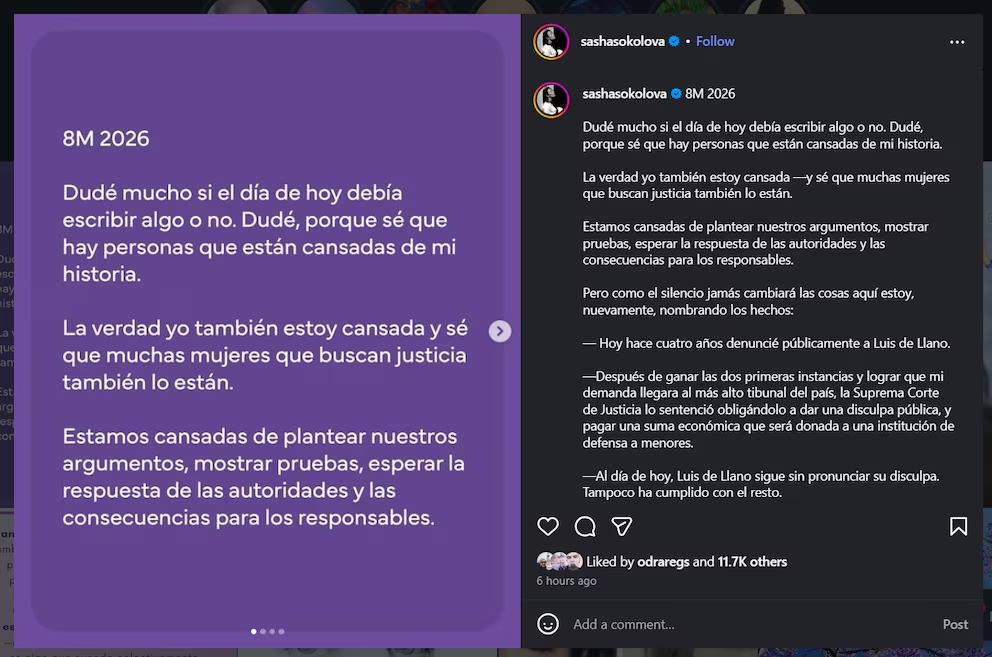Select the second carousel dot indicator

point(263,631)
